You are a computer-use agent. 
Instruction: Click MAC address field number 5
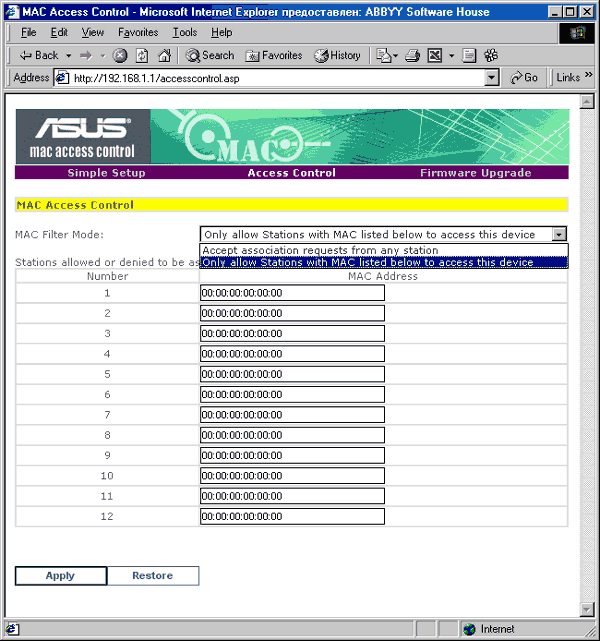292,374
